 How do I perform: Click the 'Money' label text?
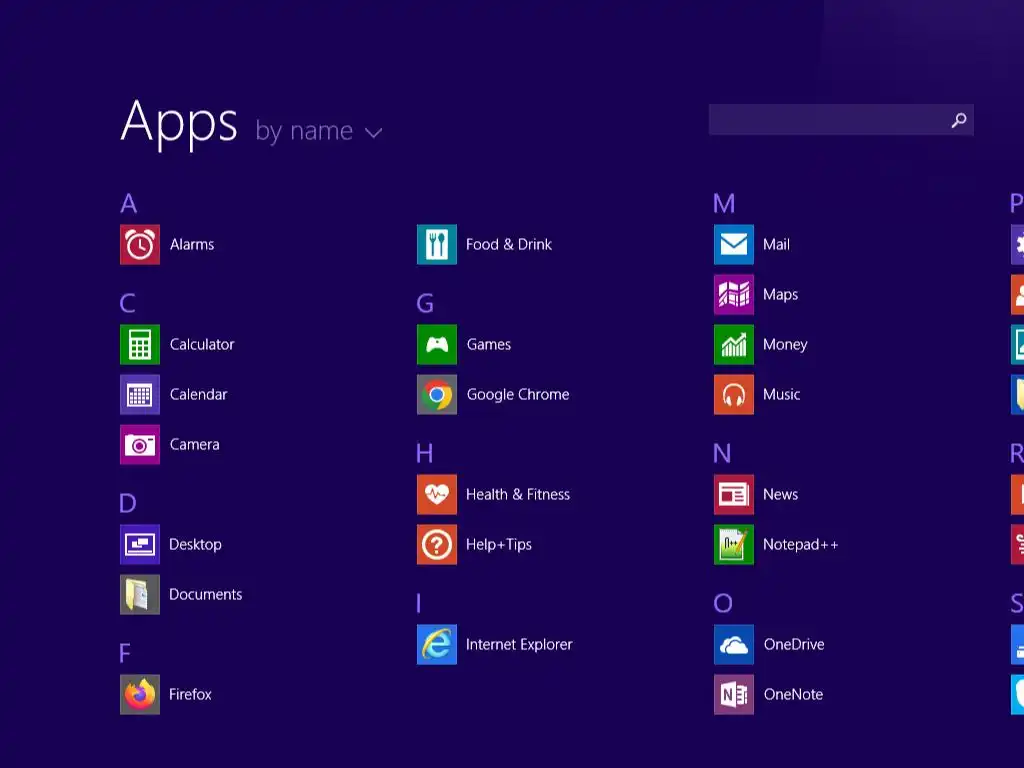[785, 345]
